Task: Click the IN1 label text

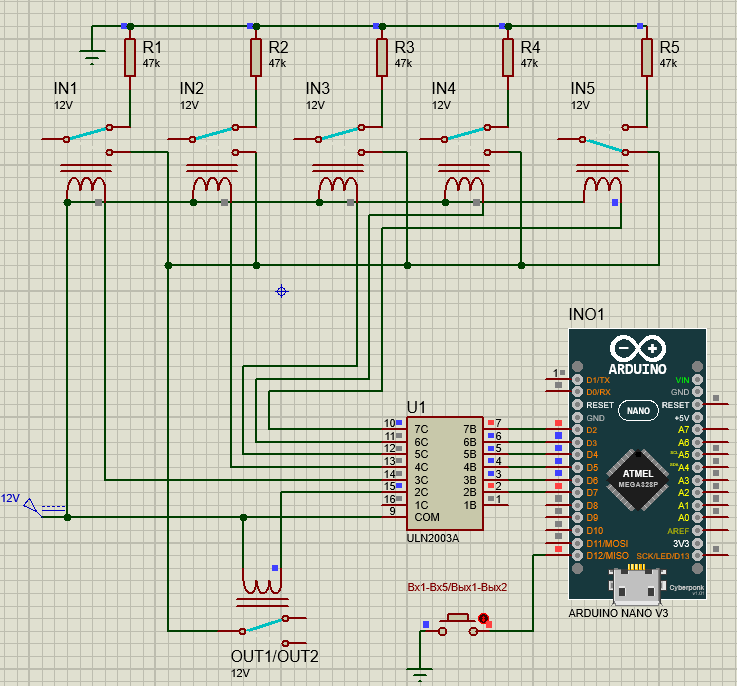Action: coord(65,88)
